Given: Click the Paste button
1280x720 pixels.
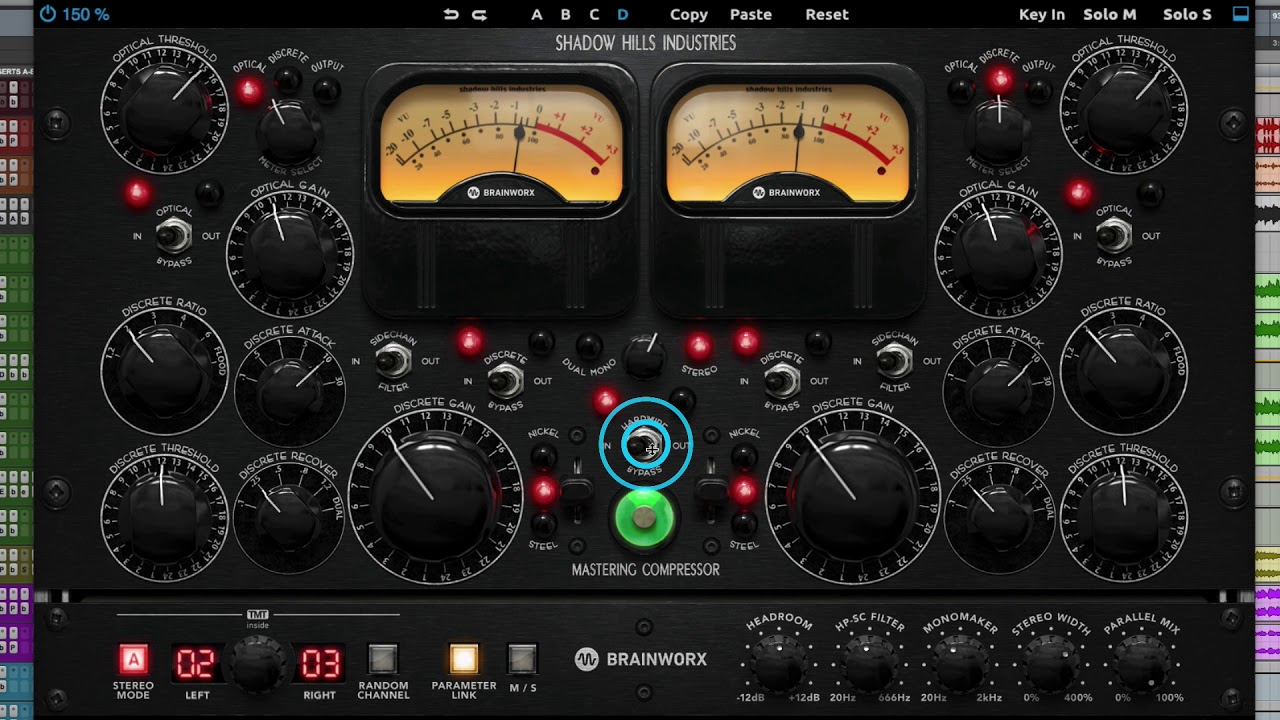Looking at the screenshot, I should click(x=751, y=14).
